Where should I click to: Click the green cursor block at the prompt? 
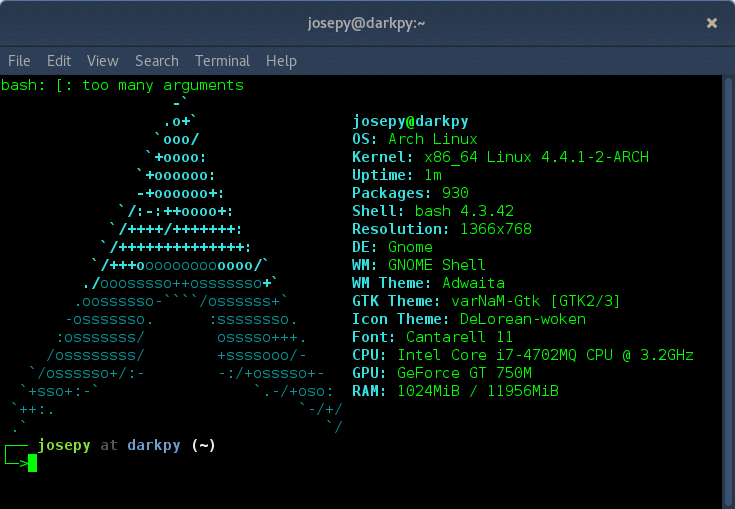coord(32,463)
